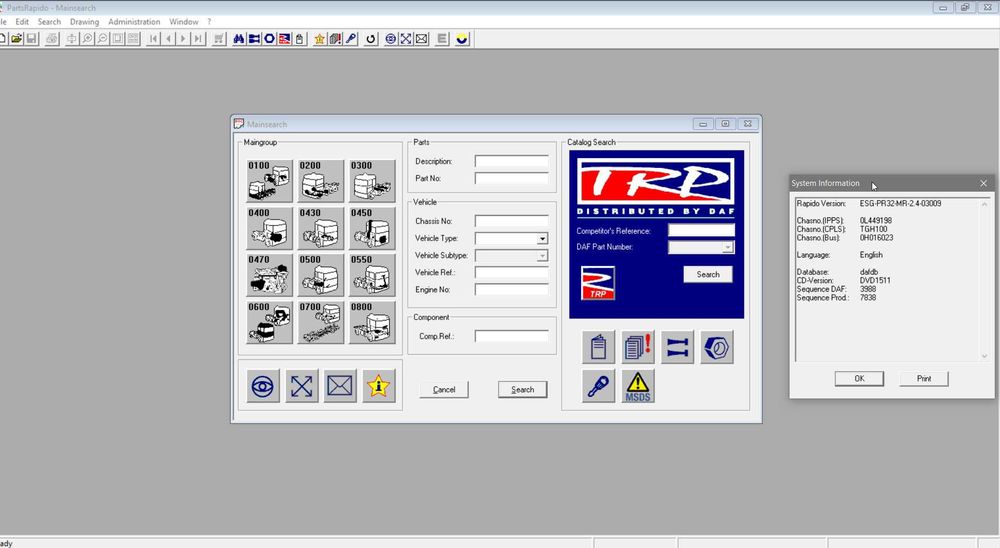Click the toolbar nut icon
This screenshot has height=548, width=1000.
(x=269, y=39)
